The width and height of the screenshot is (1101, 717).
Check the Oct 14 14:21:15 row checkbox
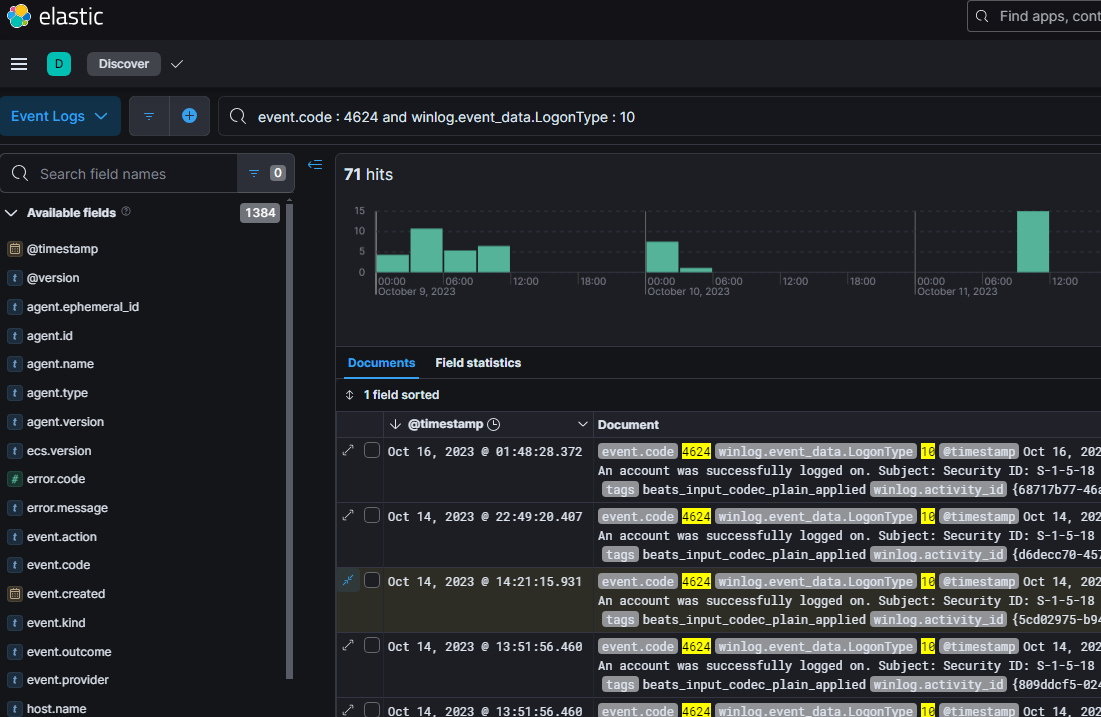coord(372,581)
